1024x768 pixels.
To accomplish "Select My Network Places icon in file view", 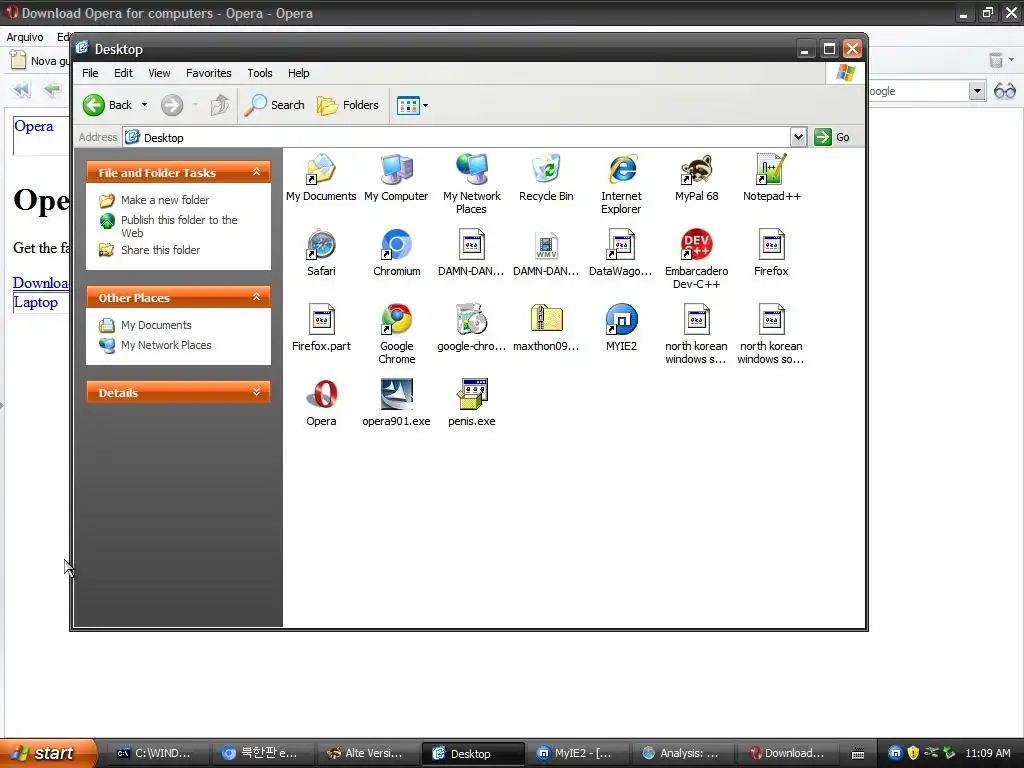I will click(x=472, y=184).
